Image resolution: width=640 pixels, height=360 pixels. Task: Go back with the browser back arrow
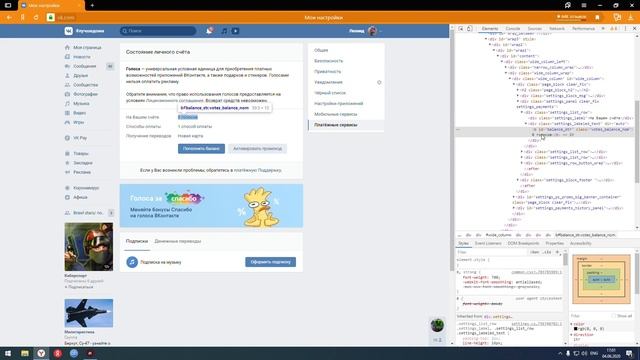tap(9, 18)
